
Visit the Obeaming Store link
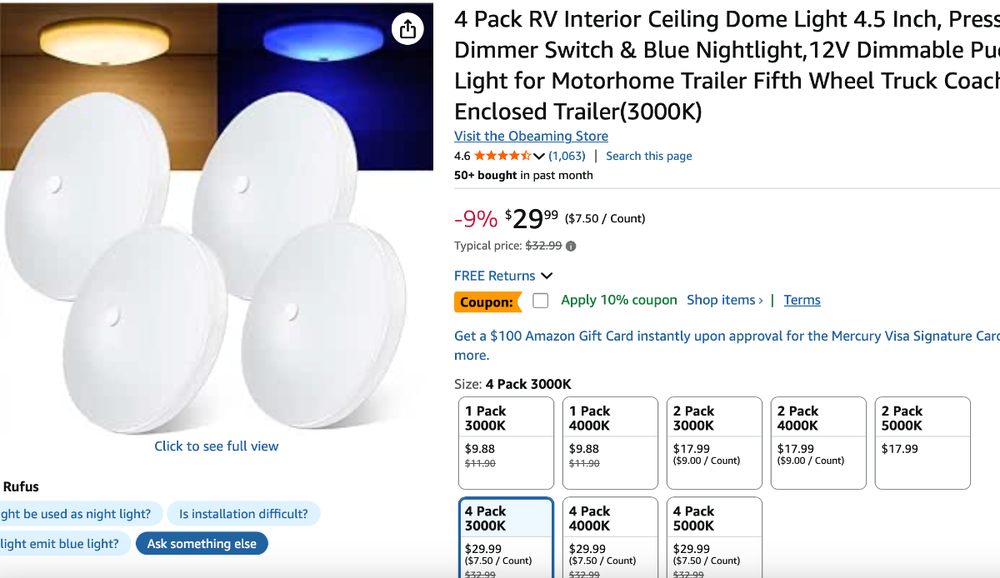pos(531,136)
